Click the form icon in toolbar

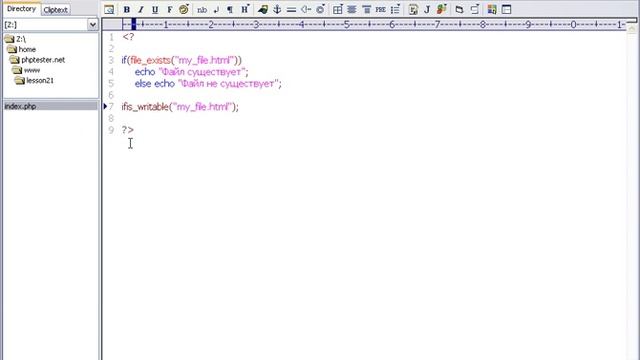pyautogui.click(x=459, y=9)
